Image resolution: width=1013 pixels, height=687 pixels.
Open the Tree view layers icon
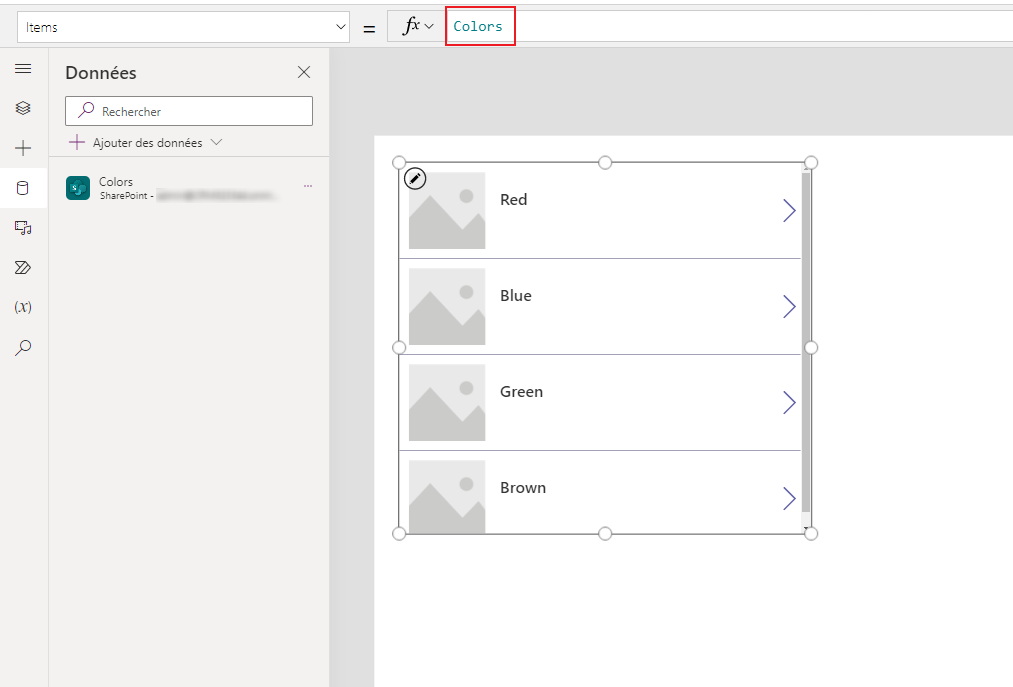coord(23,108)
